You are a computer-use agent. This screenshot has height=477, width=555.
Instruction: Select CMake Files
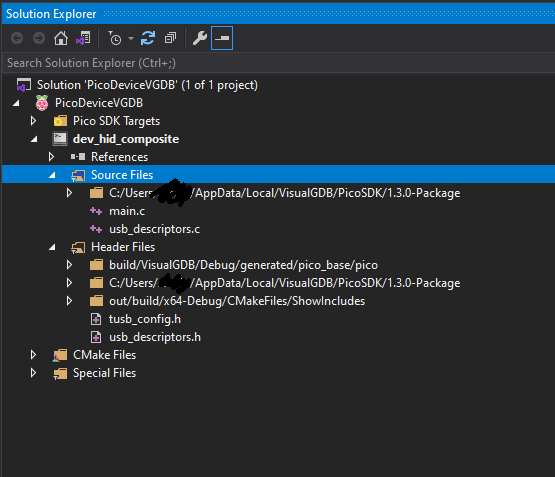[x=104, y=355]
